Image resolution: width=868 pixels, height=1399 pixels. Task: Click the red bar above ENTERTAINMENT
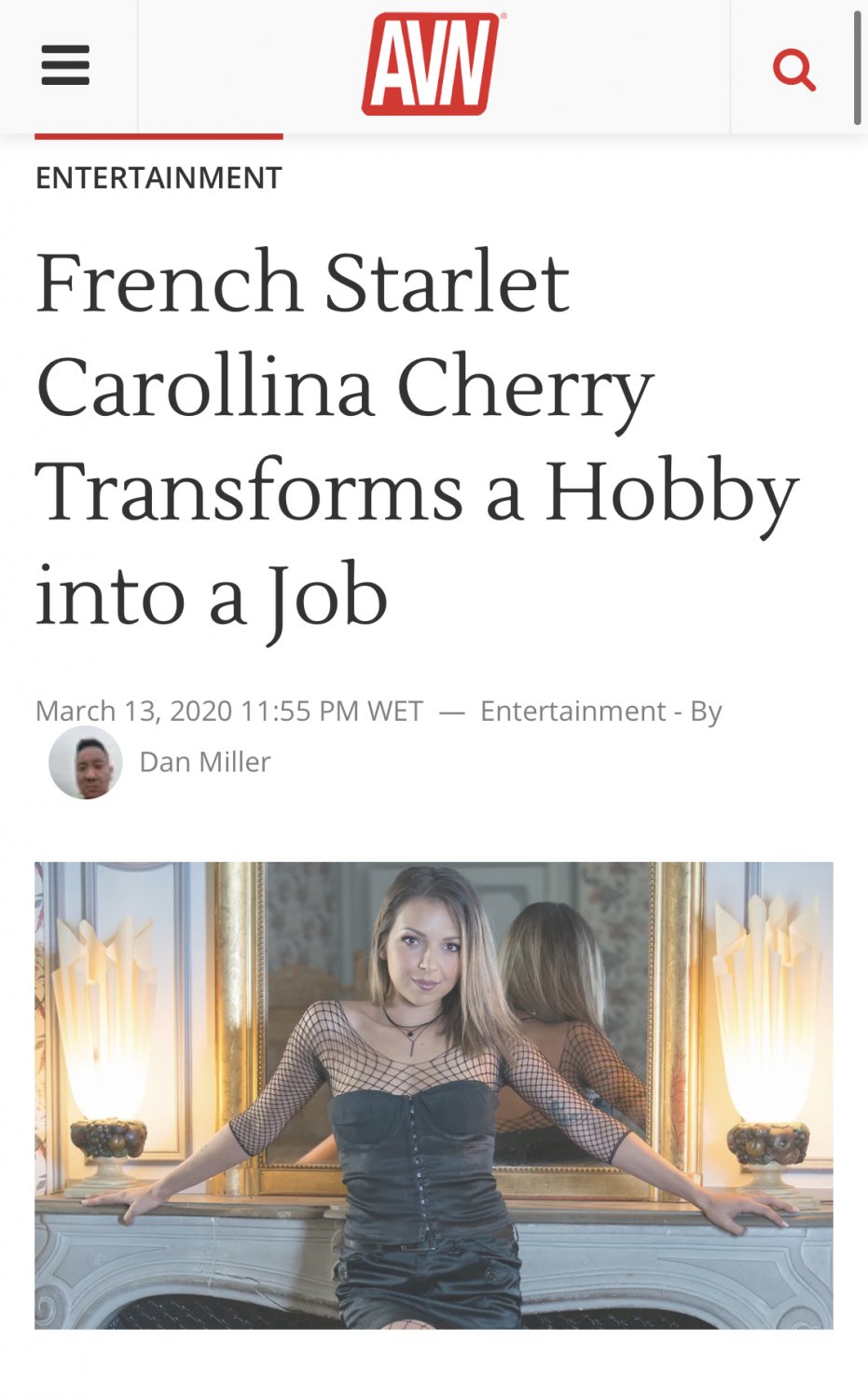pos(158,136)
